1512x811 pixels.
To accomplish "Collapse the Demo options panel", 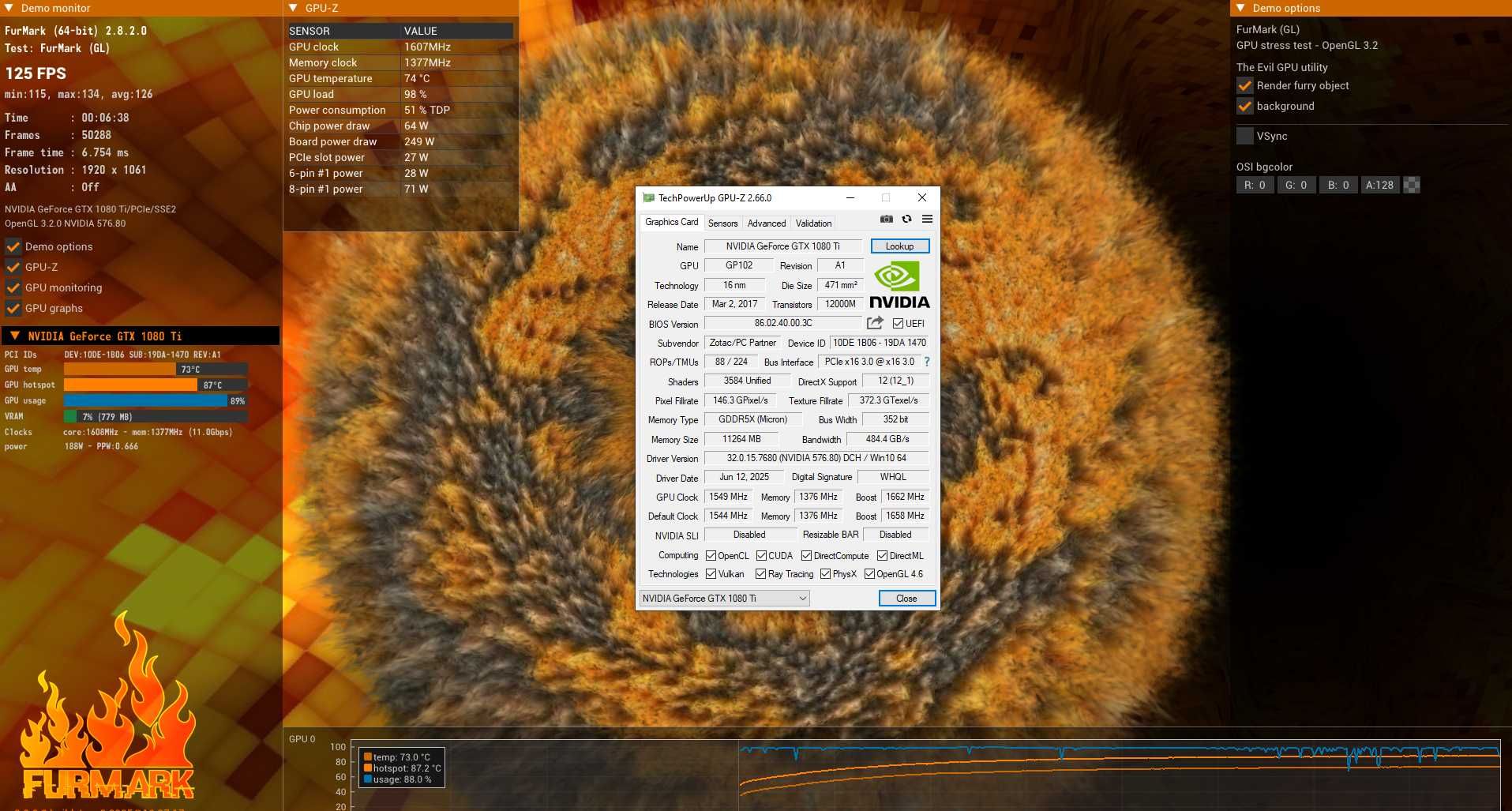I will (1240, 8).
